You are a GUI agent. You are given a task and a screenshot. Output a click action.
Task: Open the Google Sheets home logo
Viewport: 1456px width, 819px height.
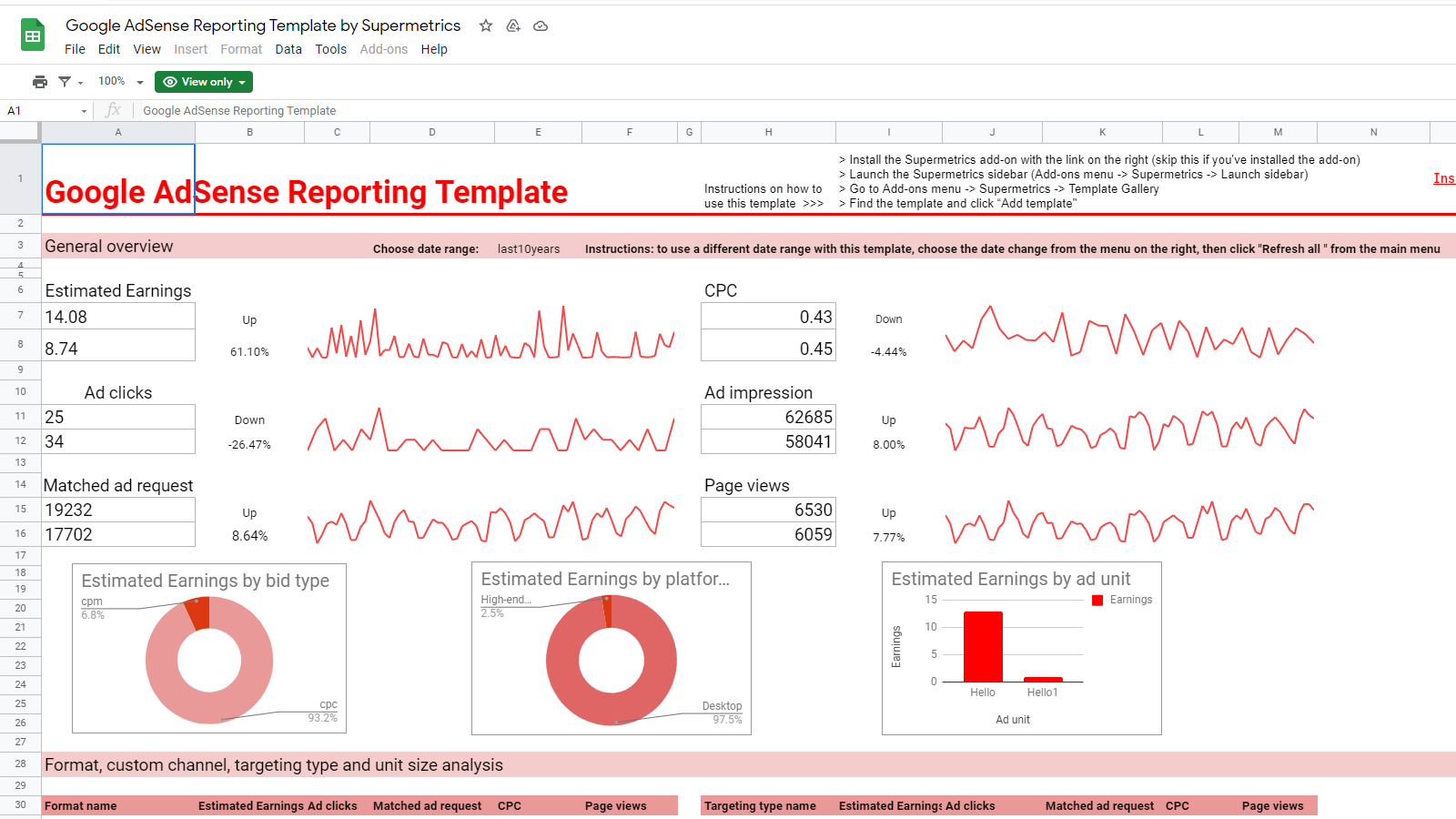pyautogui.click(x=33, y=35)
